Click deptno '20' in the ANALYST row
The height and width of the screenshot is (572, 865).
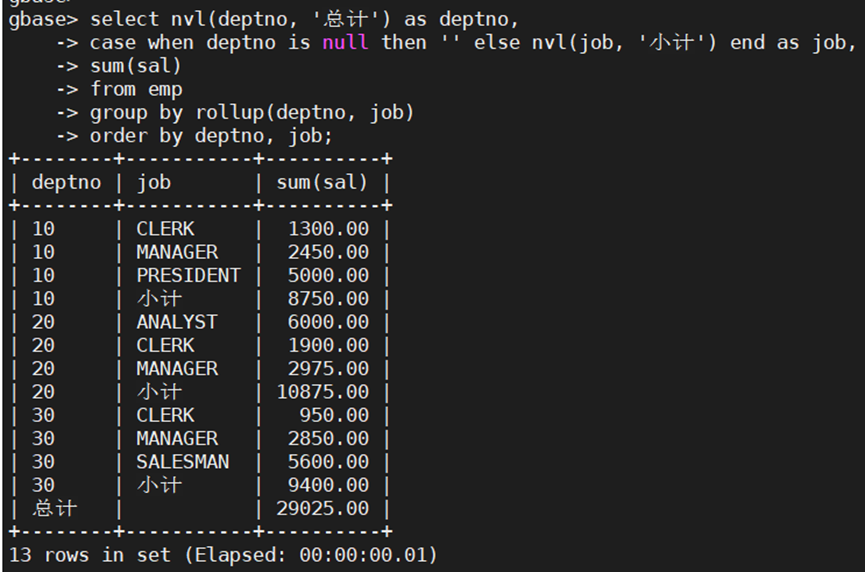(43, 322)
